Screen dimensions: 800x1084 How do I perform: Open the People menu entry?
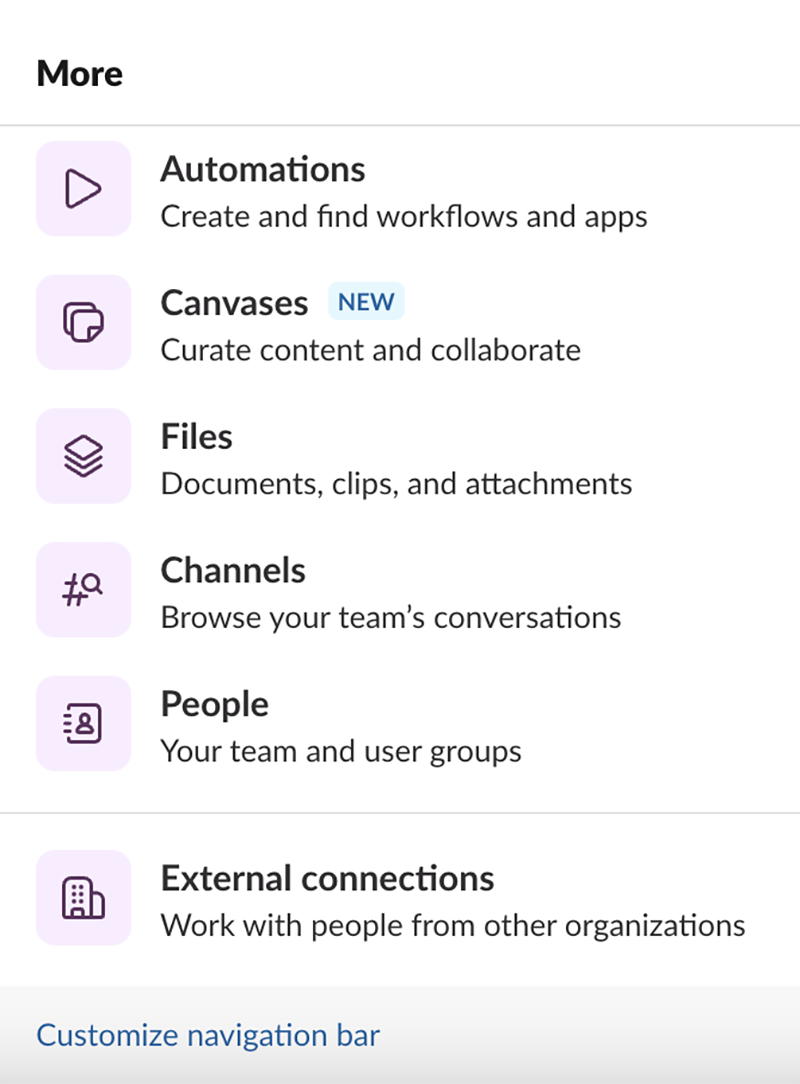pos(400,723)
